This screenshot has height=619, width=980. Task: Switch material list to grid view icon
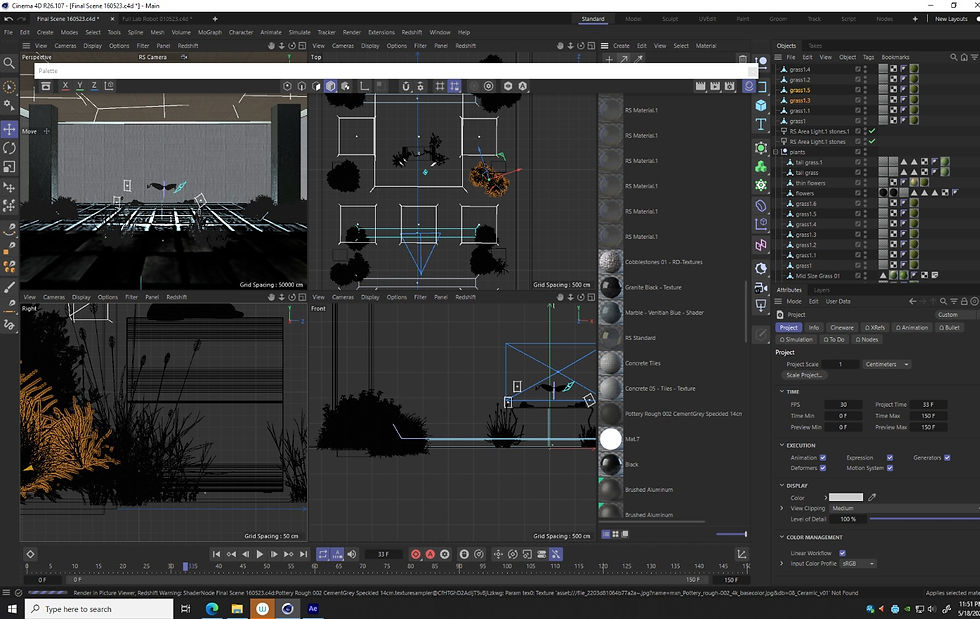tap(616, 534)
